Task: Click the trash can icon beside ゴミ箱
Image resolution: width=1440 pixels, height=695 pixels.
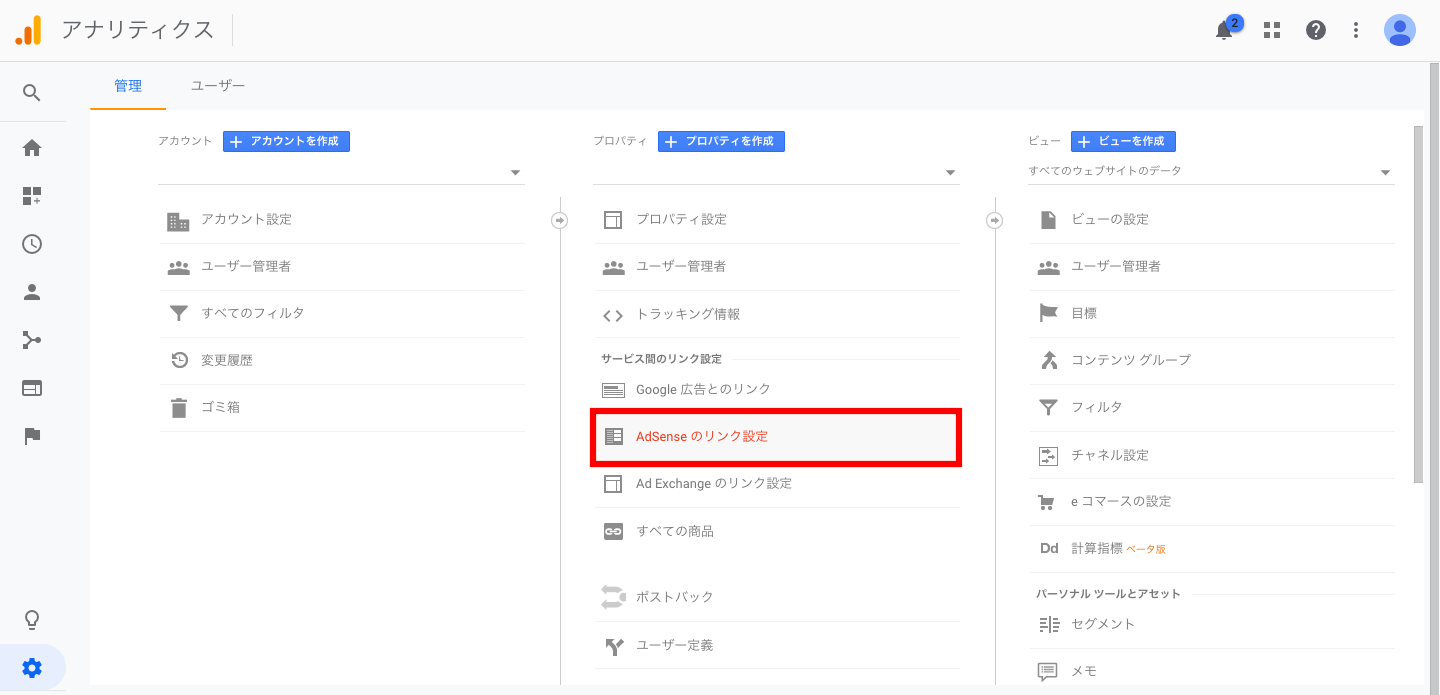Action: coord(178,407)
